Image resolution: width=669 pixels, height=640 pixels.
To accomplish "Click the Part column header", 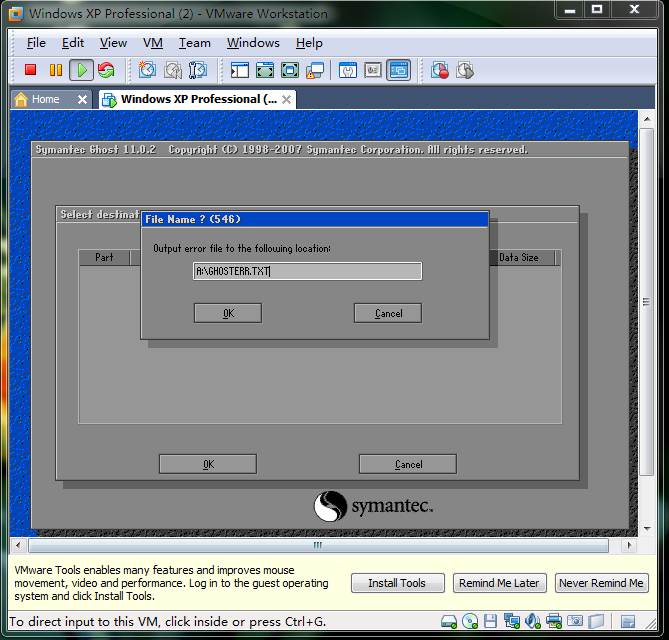I will tap(104, 258).
